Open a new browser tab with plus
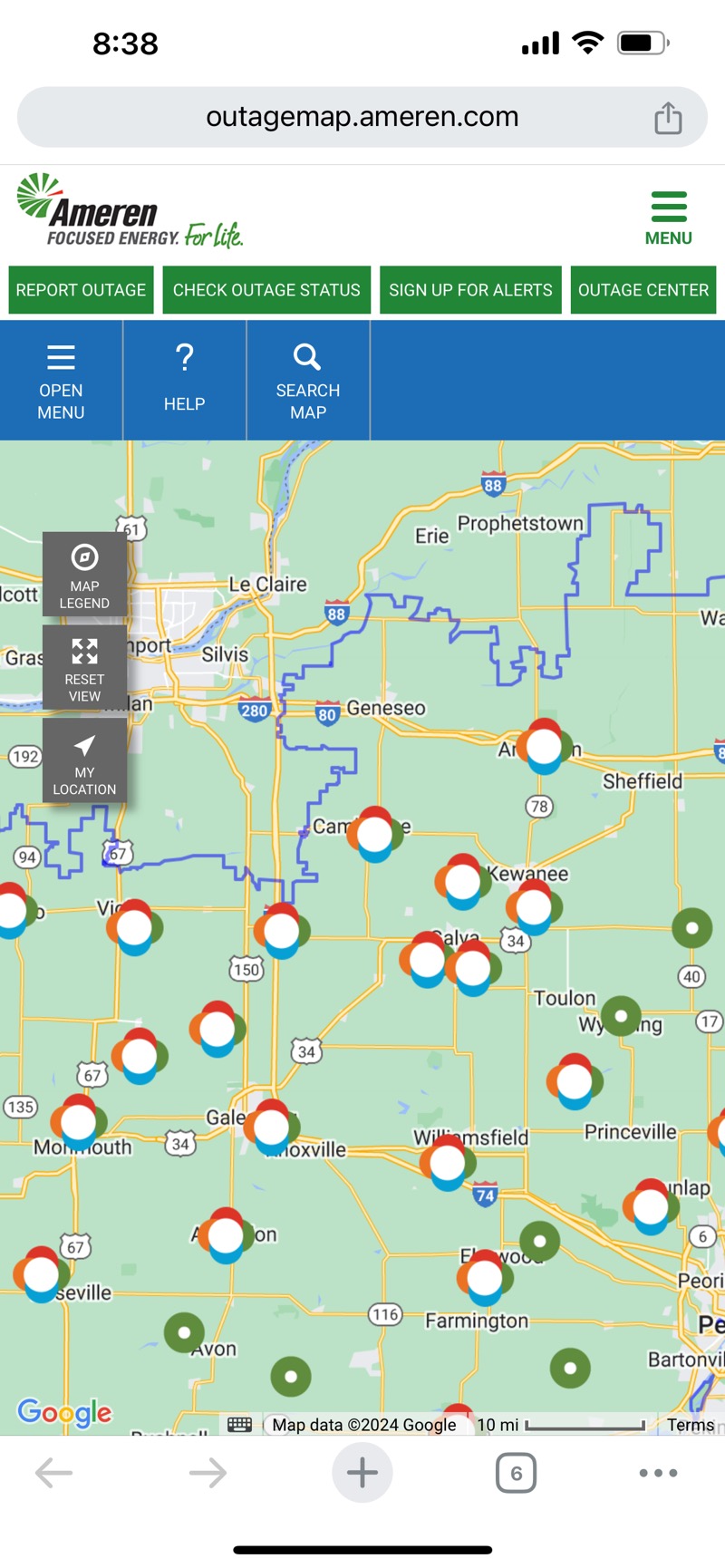 click(362, 1473)
